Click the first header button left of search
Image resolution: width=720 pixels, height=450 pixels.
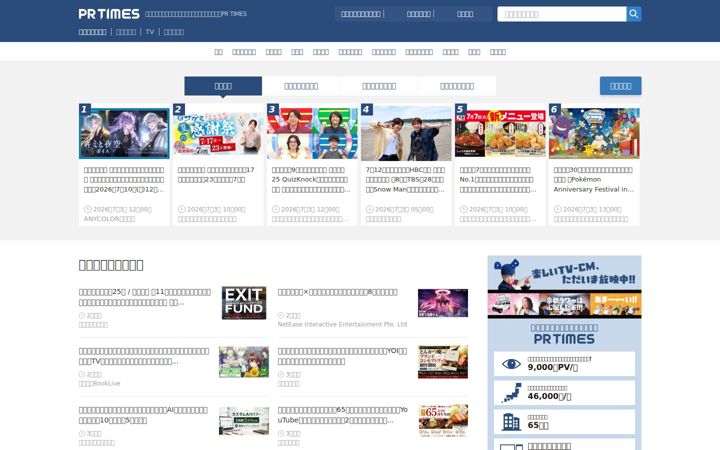tap(360, 14)
